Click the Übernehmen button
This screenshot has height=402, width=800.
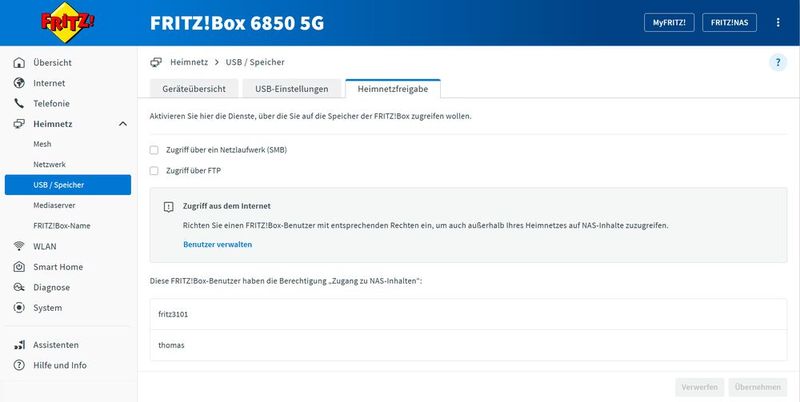pos(758,387)
